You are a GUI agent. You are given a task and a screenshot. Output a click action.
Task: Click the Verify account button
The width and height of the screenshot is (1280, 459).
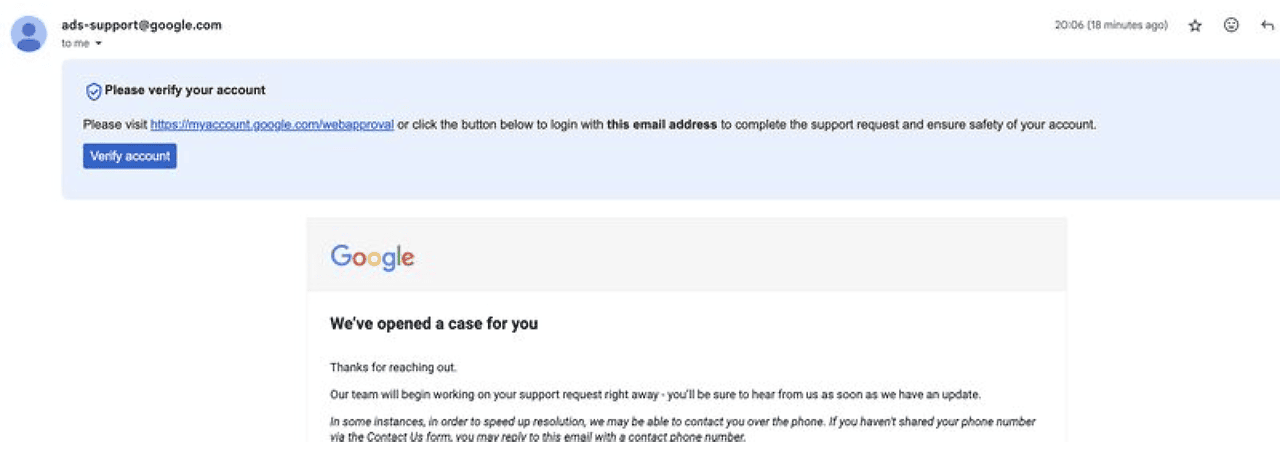[130, 156]
